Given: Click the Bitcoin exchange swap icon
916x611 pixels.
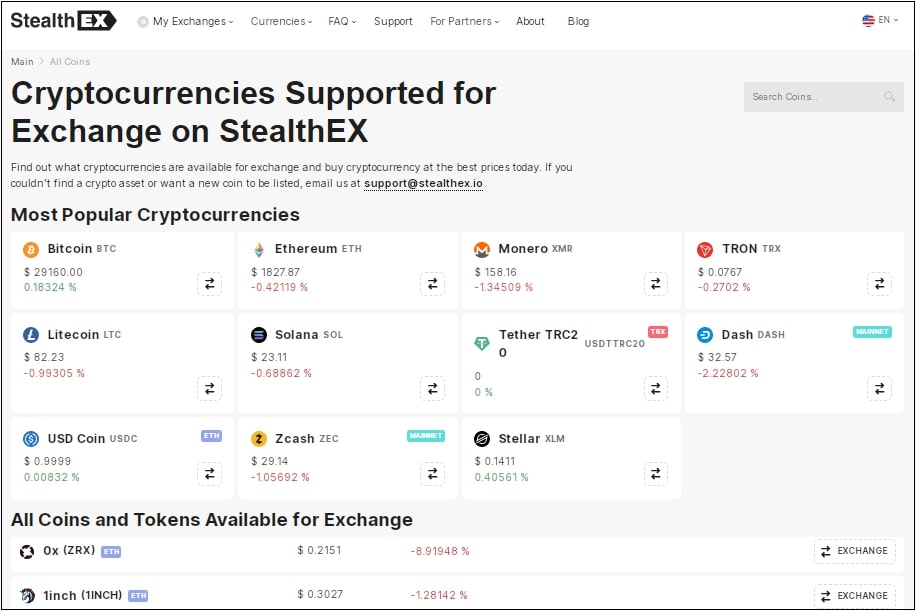Looking at the screenshot, I should (209, 284).
